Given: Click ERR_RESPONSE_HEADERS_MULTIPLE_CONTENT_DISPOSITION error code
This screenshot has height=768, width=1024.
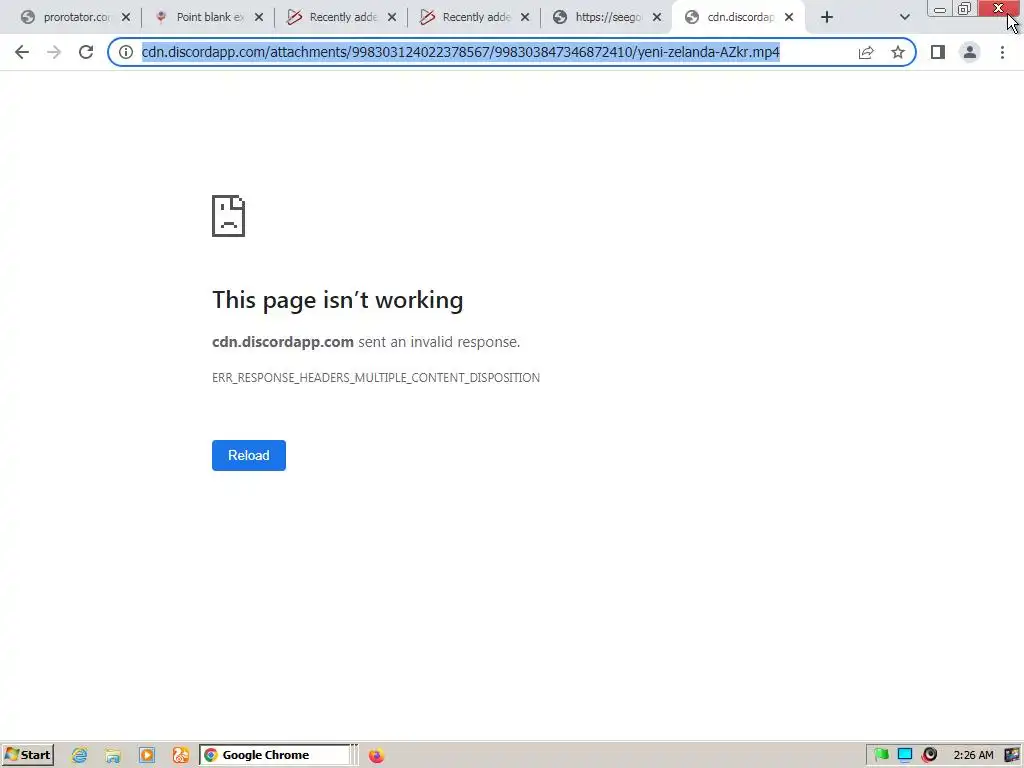Looking at the screenshot, I should 376,377.
